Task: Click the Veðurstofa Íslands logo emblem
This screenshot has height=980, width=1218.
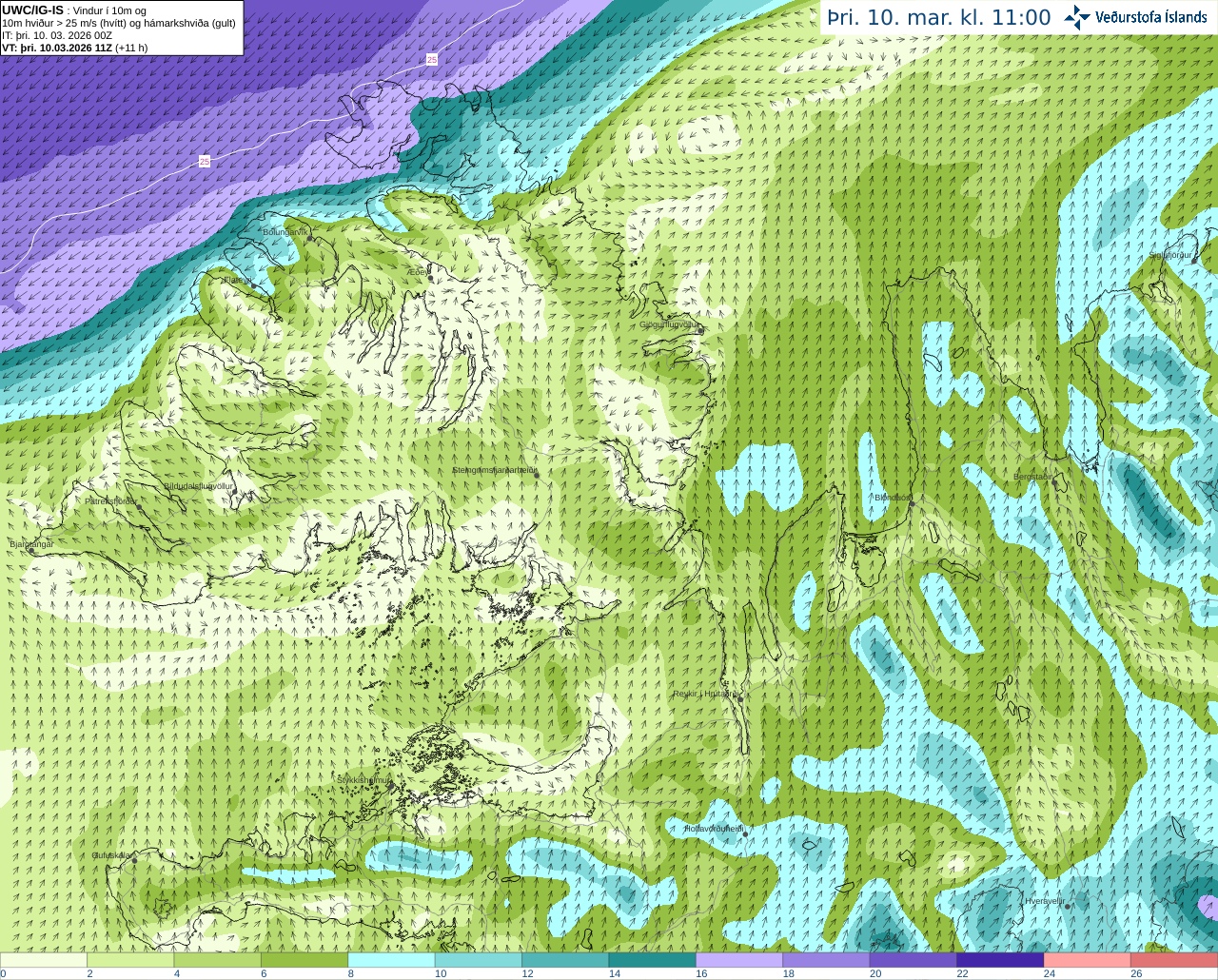Action: (1077, 17)
